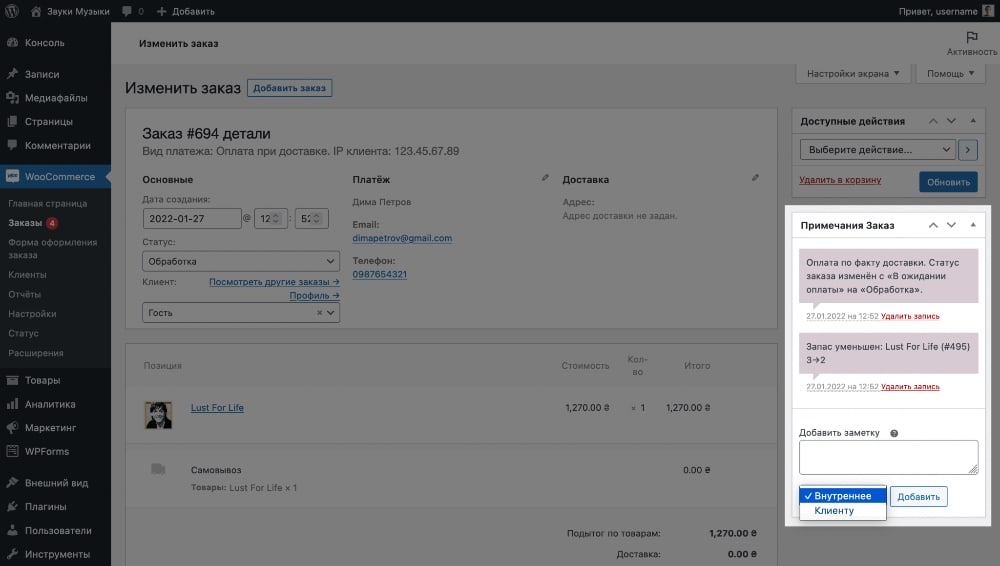Open dimapetrov@gmail.com email link
1000x566 pixels.
click(x=402, y=238)
